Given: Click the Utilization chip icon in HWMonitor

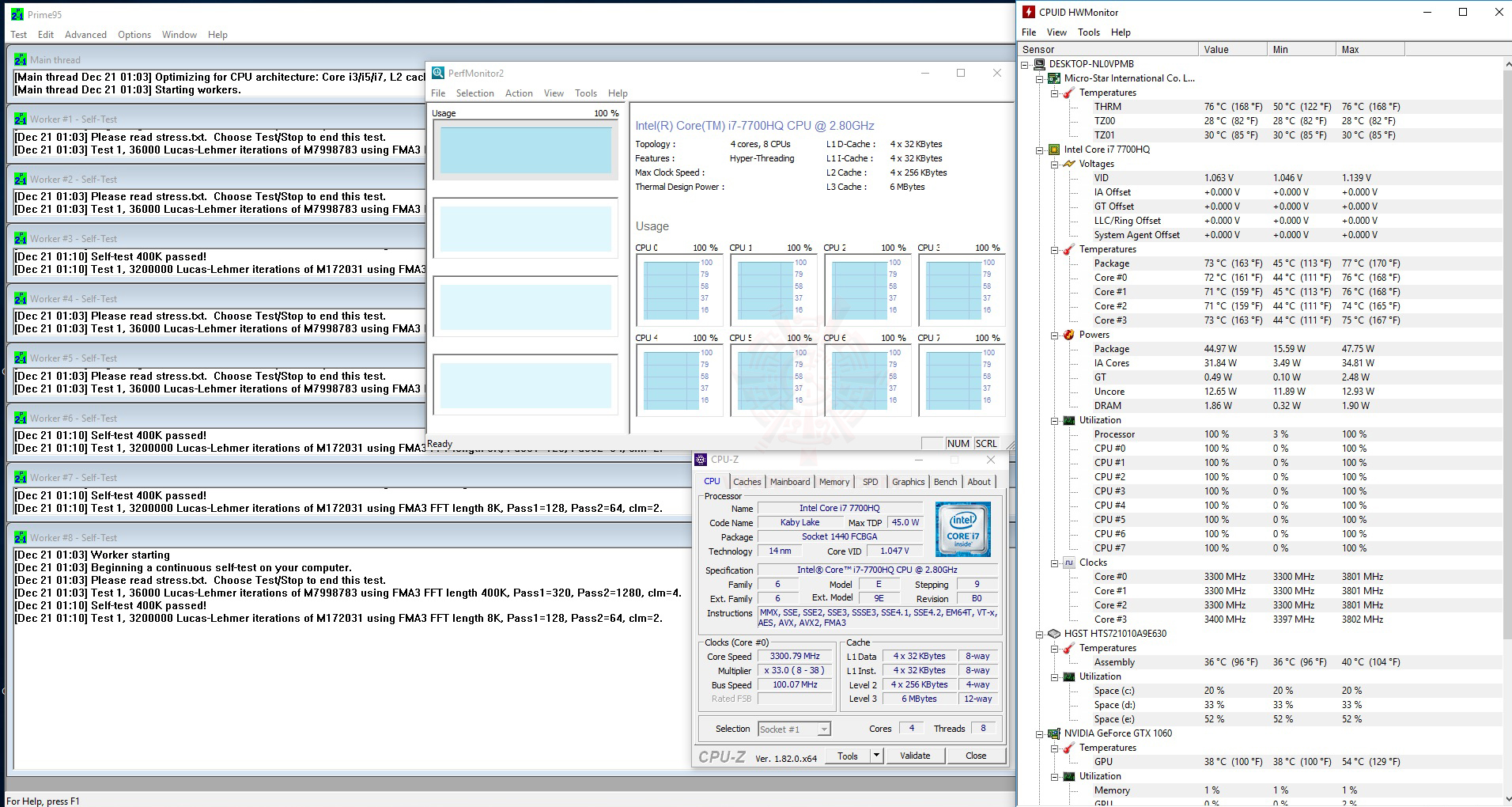Looking at the screenshot, I should [1070, 420].
